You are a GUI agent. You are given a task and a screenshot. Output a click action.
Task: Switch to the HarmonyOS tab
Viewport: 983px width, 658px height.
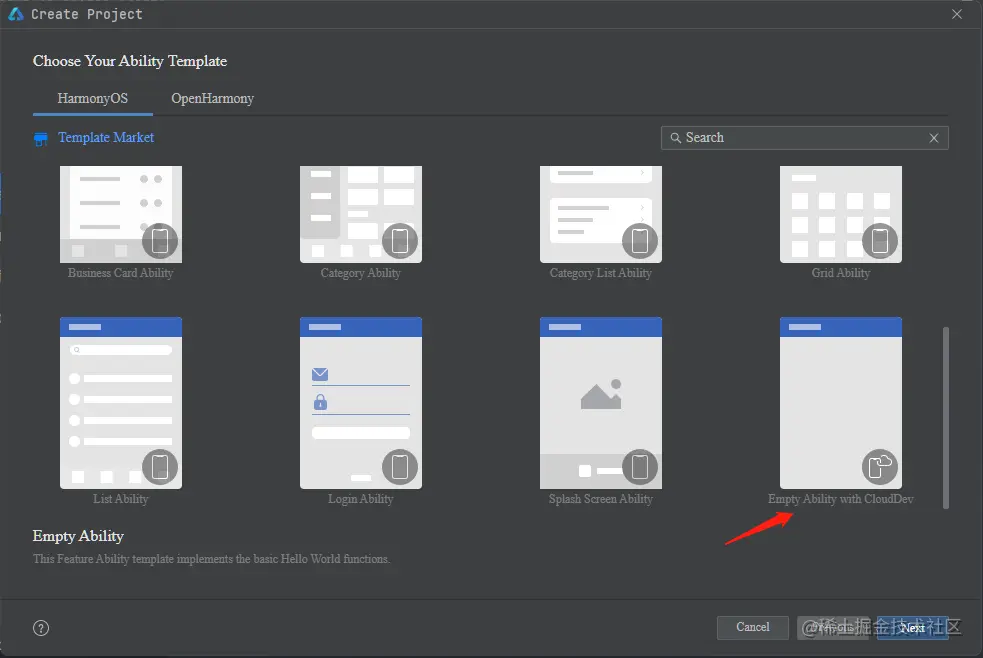click(93, 98)
